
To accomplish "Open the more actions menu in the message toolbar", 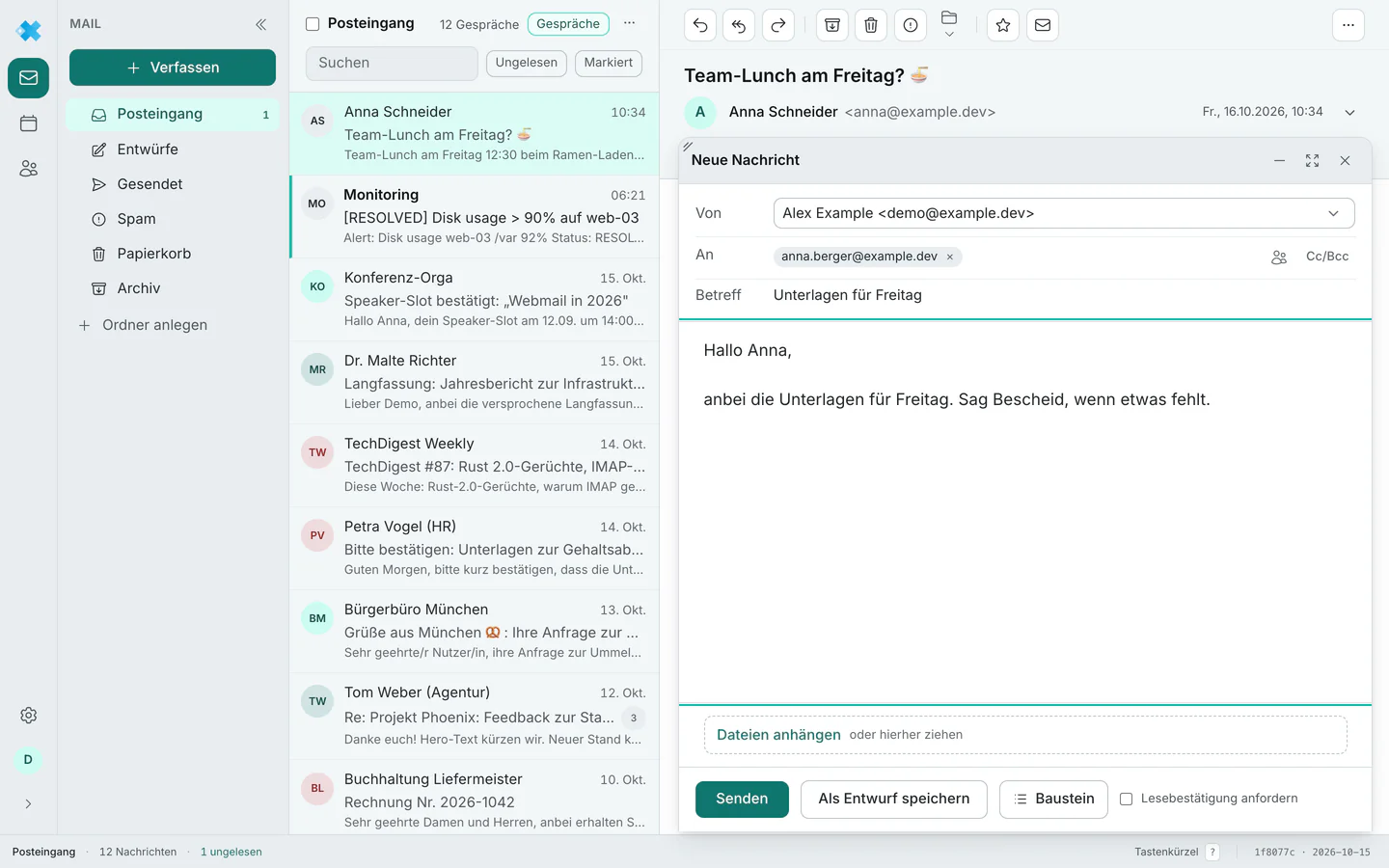I will (1348, 25).
